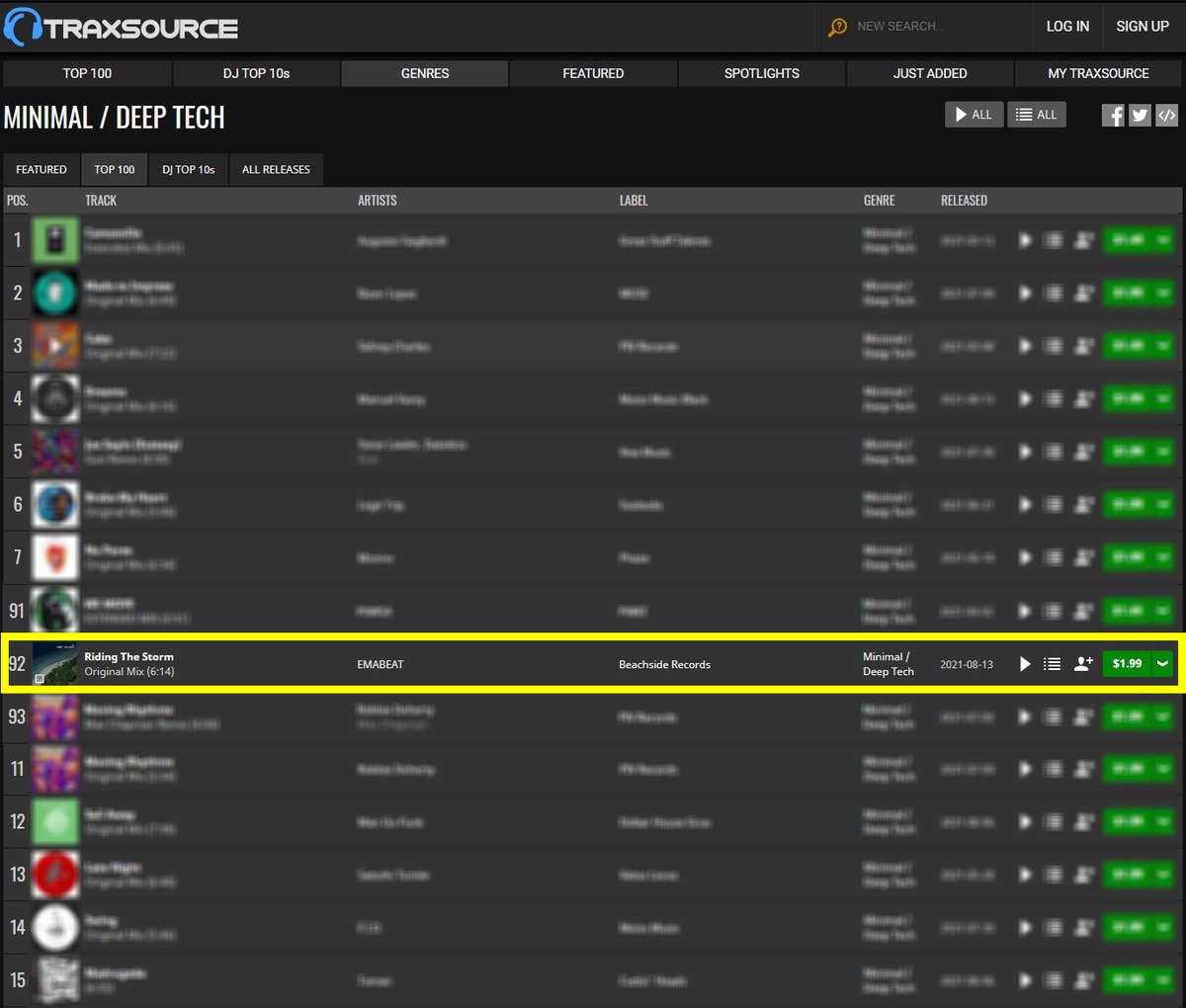Open the Riding The Storm title link
The width and height of the screenshot is (1186, 1008).
click(128, 656)
